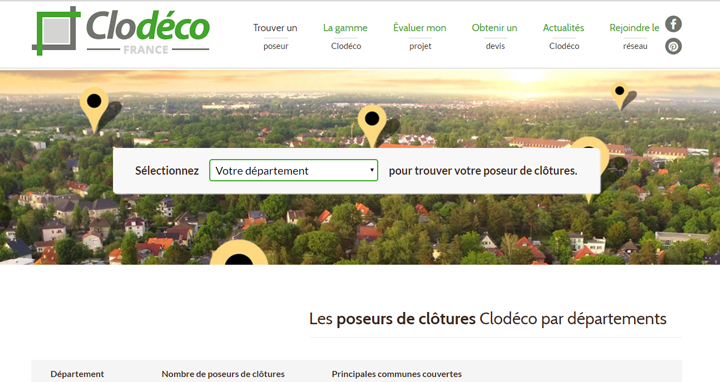Click the Département column header
Screen dimensions: 720x382
[x=77, y=374]
